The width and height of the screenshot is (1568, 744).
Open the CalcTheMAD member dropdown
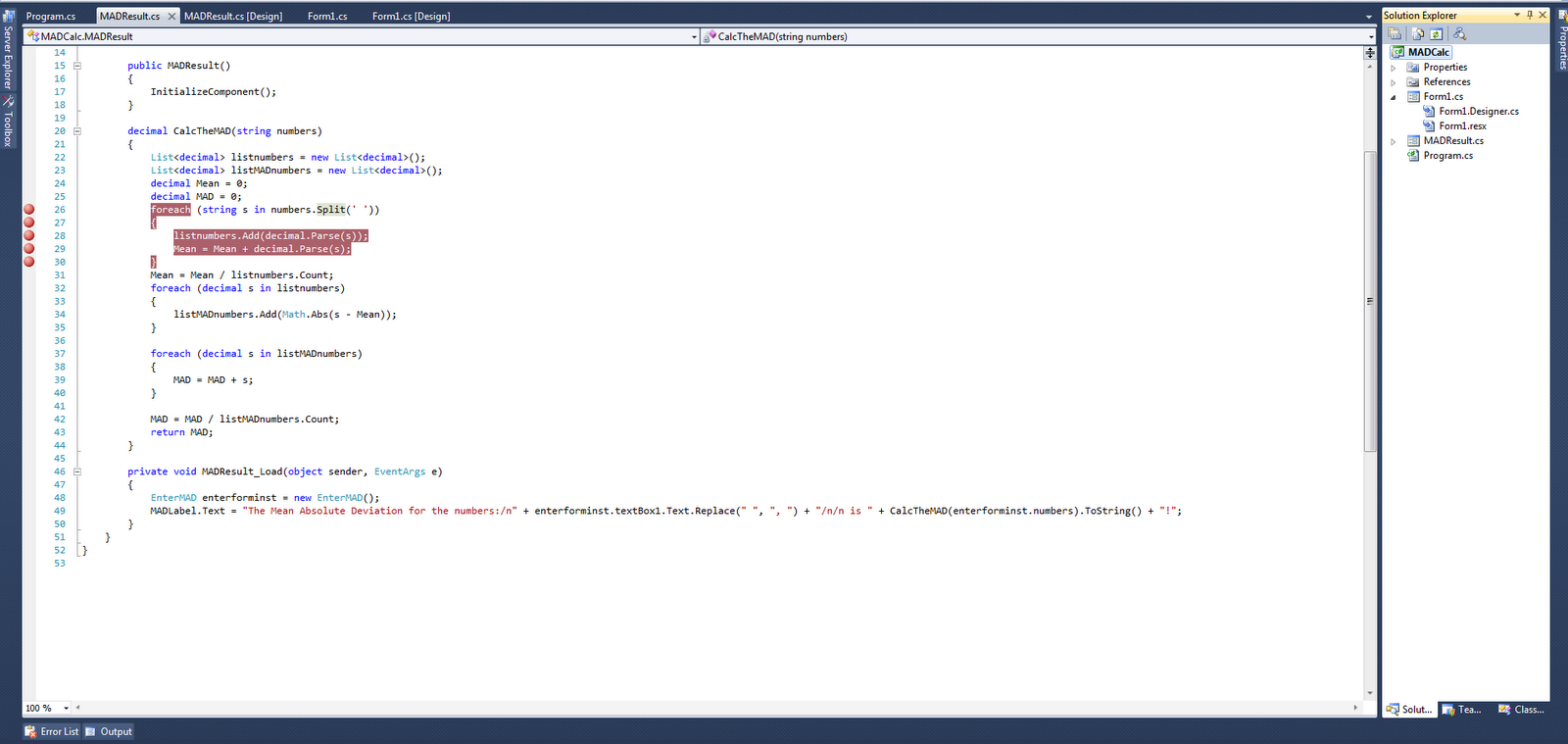1371,37
